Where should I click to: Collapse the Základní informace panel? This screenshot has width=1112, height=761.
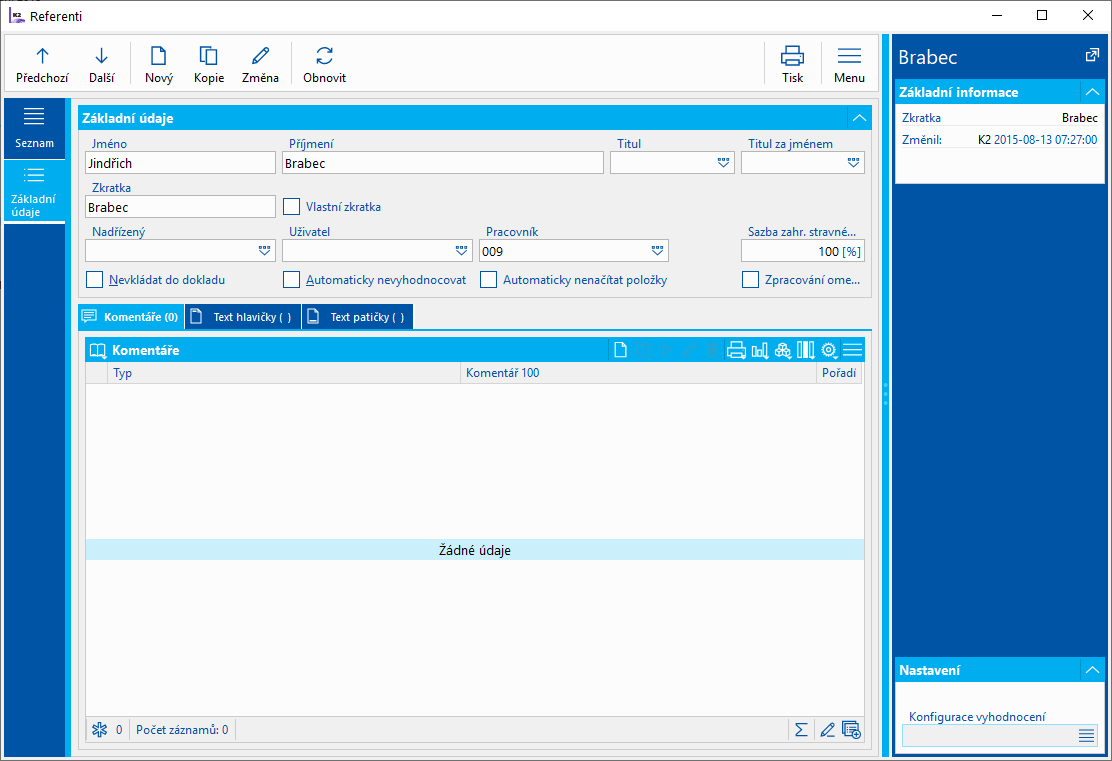point(1092,92)
